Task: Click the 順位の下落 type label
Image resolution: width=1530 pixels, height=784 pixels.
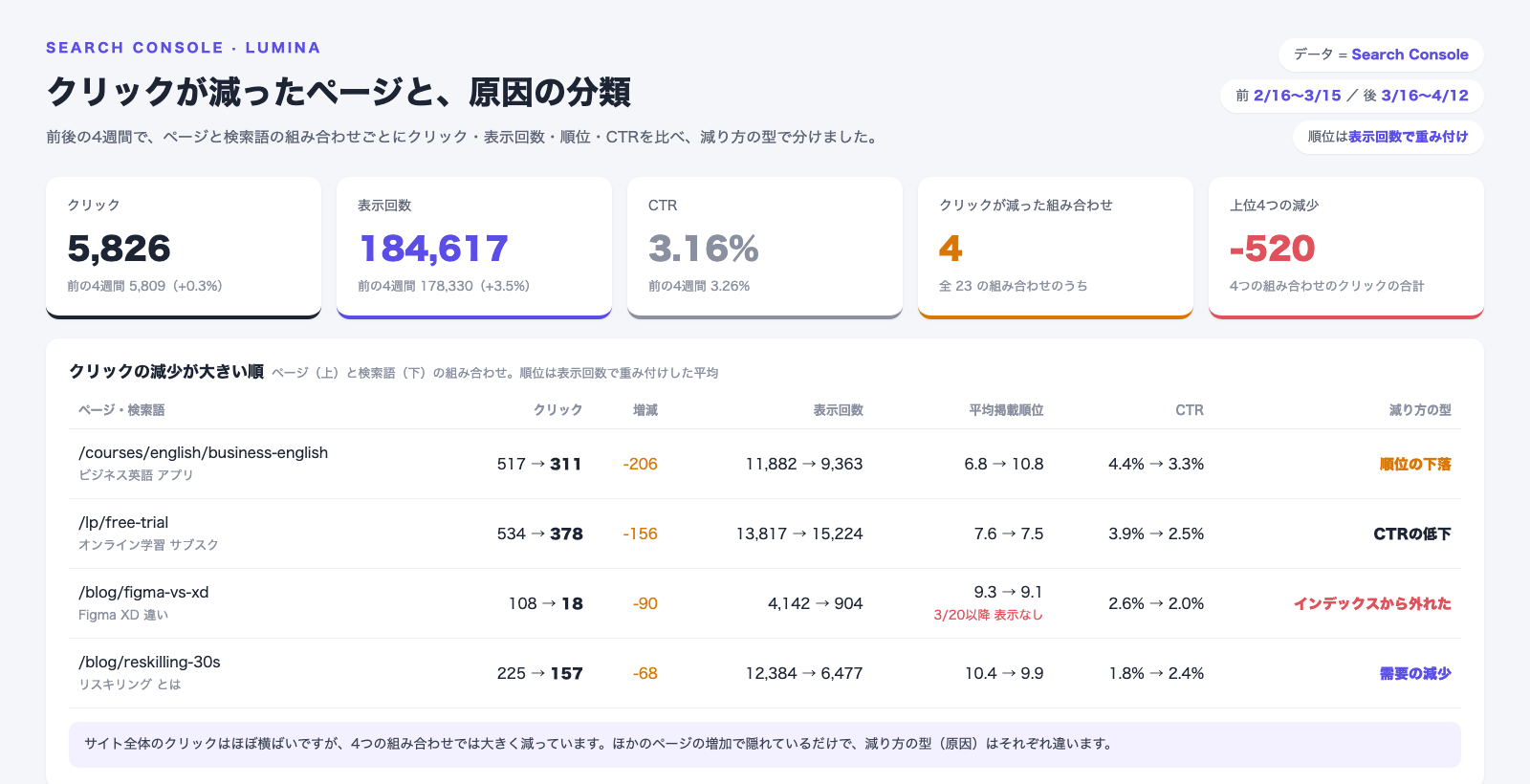Action: click(x=1415, y=464)
